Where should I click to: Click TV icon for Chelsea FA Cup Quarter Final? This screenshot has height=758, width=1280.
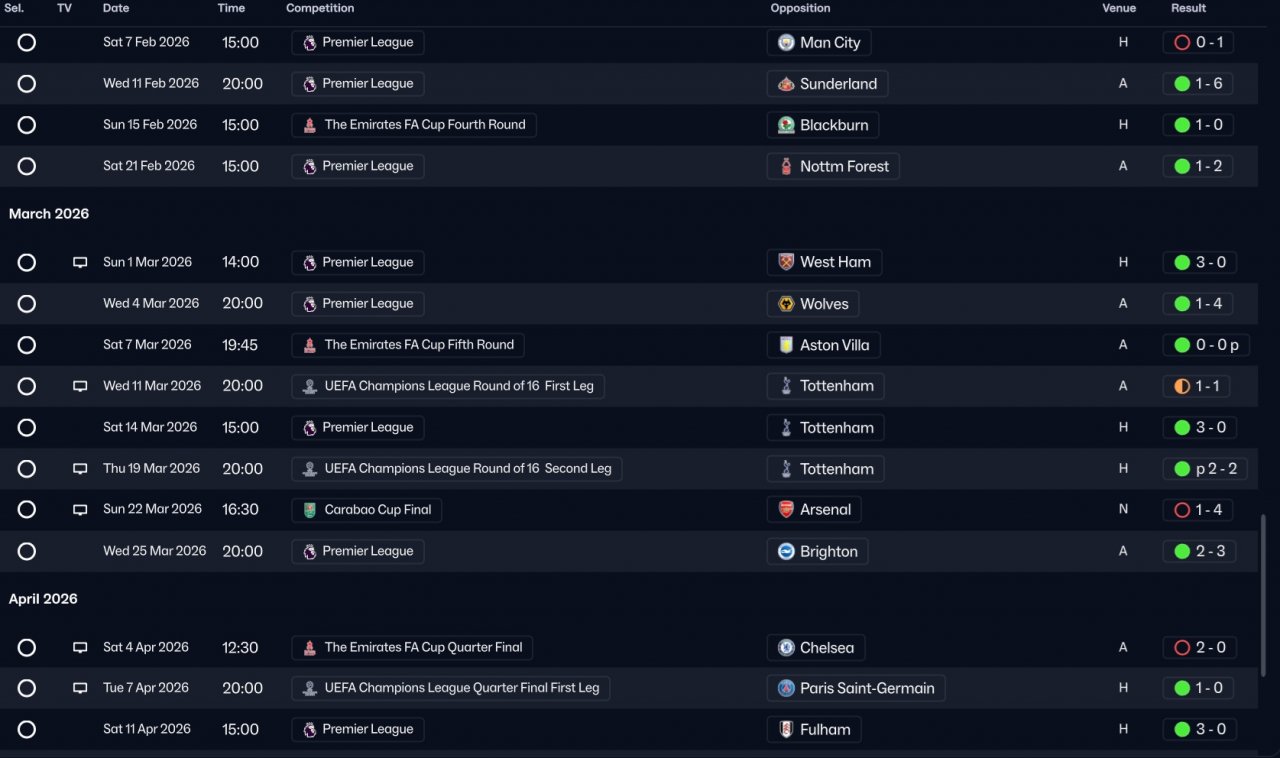coord(80,647)
